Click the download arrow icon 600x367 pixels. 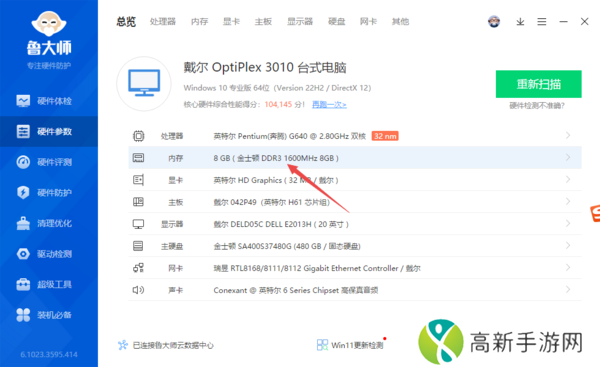pos(520,22)
